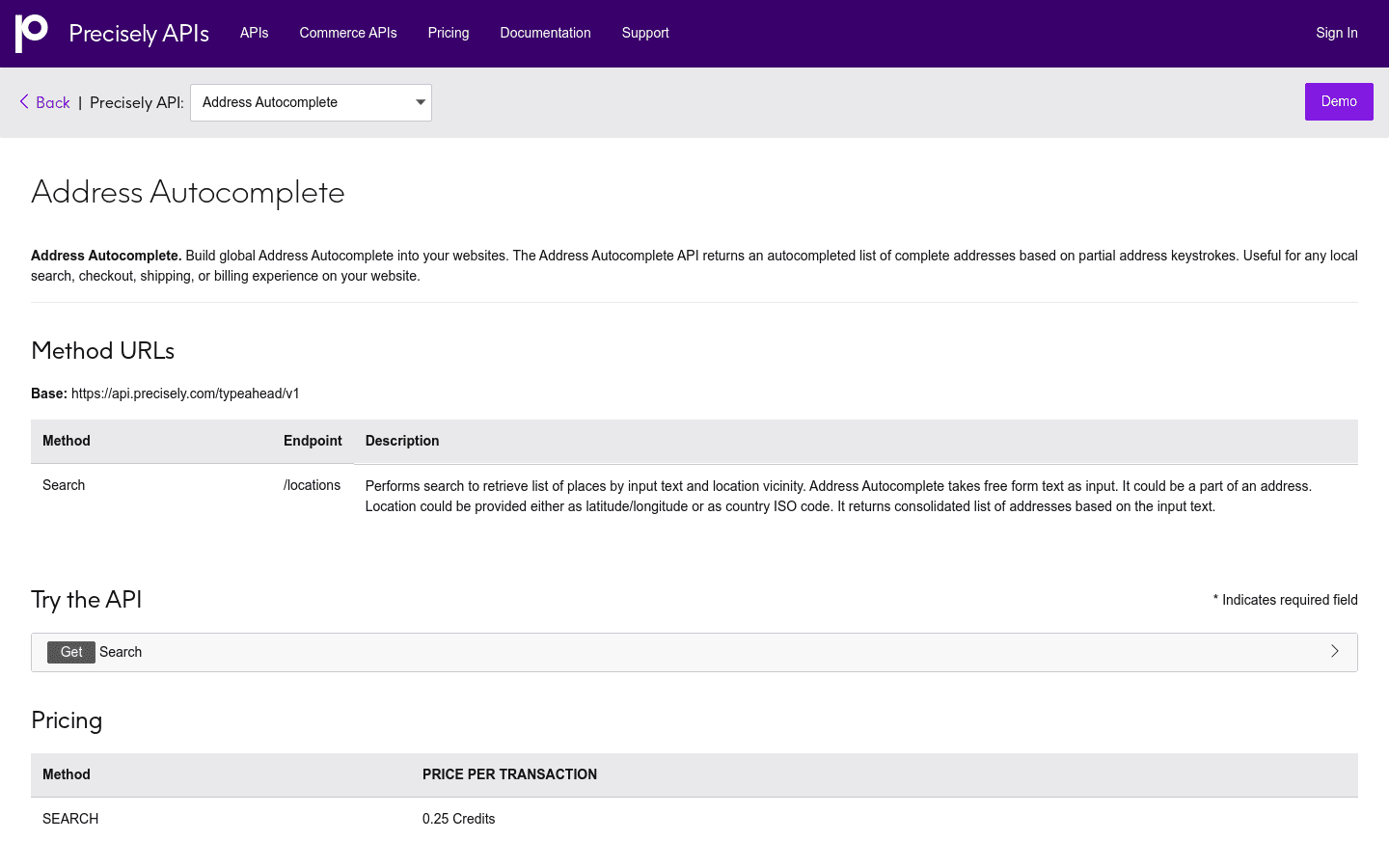Click the Description column header
The height and width of the screenshot is (868, 1389).
[x=402, y=441]
